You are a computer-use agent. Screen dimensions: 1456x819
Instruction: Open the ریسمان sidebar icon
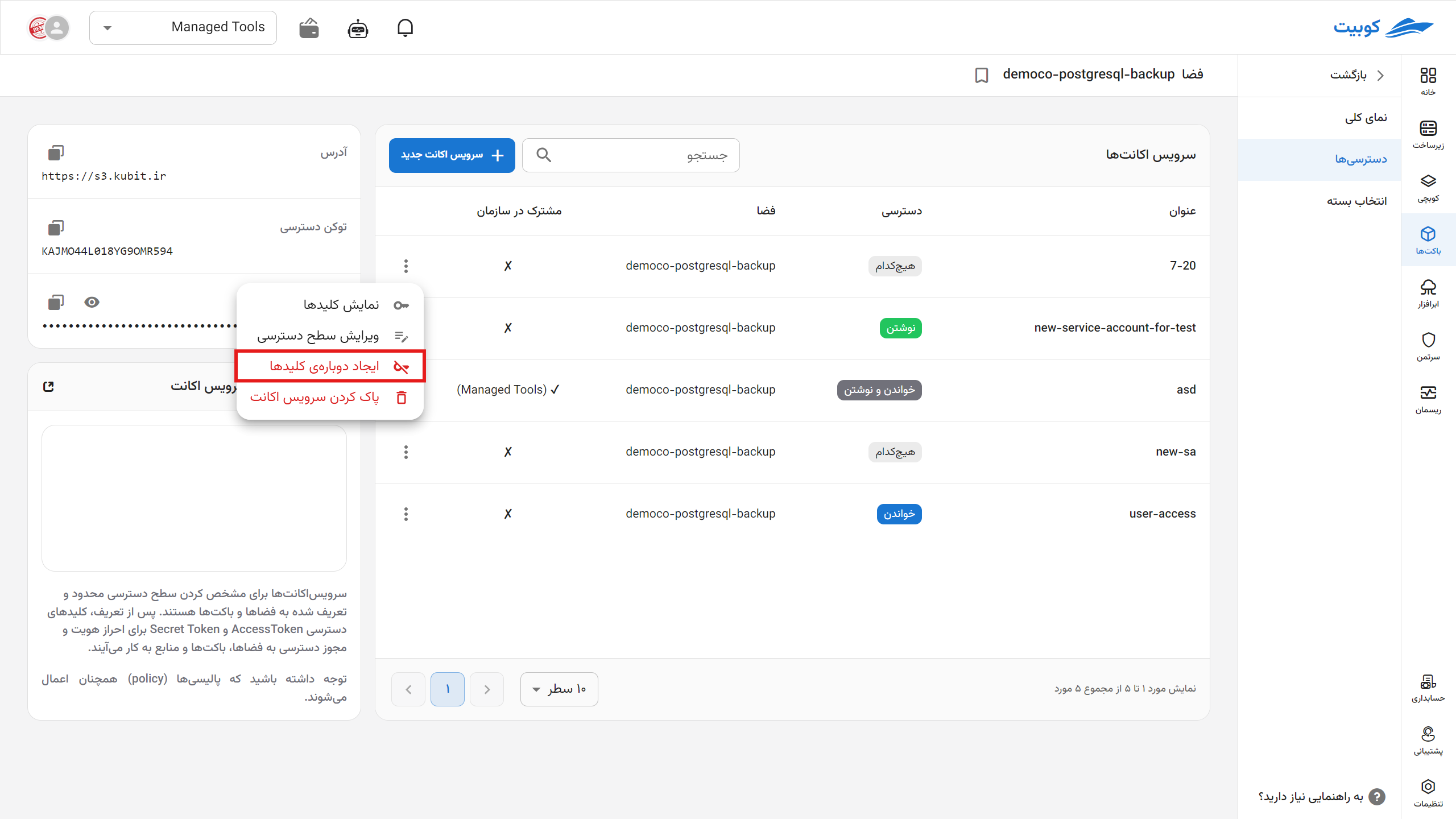coord(1428,399)
